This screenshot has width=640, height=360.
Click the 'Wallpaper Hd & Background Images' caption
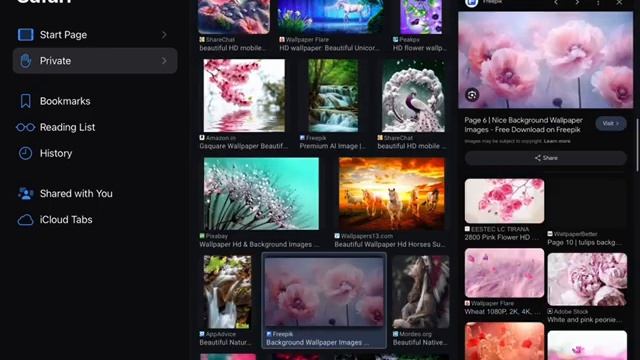click(259, 244)
